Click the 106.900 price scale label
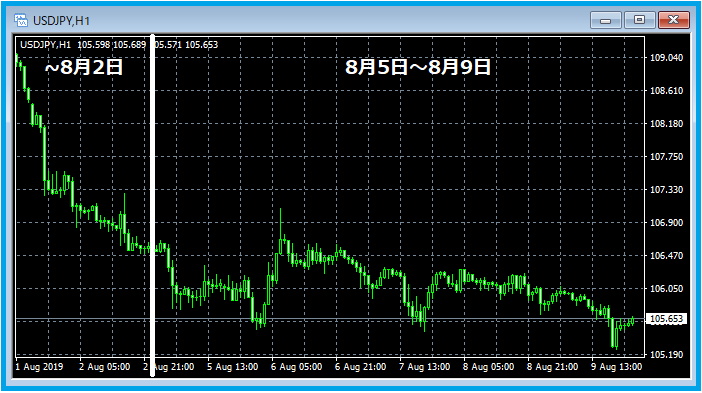Viewport: 702px width, 393px height. coord(666,222)
